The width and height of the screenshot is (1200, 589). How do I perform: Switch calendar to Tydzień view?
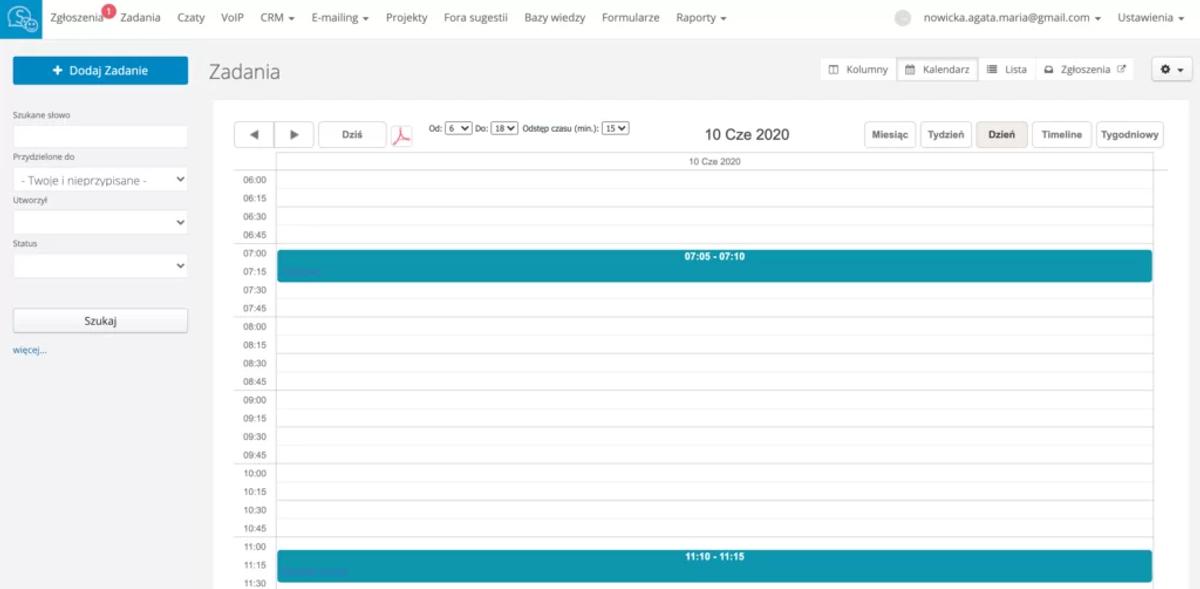tap(946, 135)
